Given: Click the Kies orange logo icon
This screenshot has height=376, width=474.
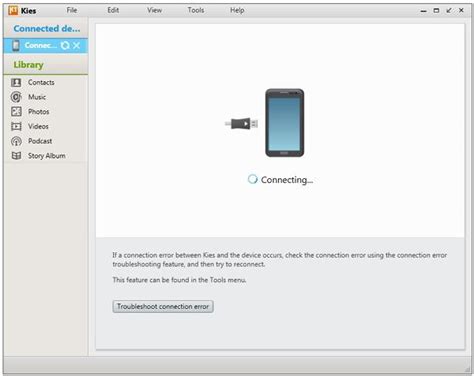Looking at the screenshot, I should (x=13, y=11).
